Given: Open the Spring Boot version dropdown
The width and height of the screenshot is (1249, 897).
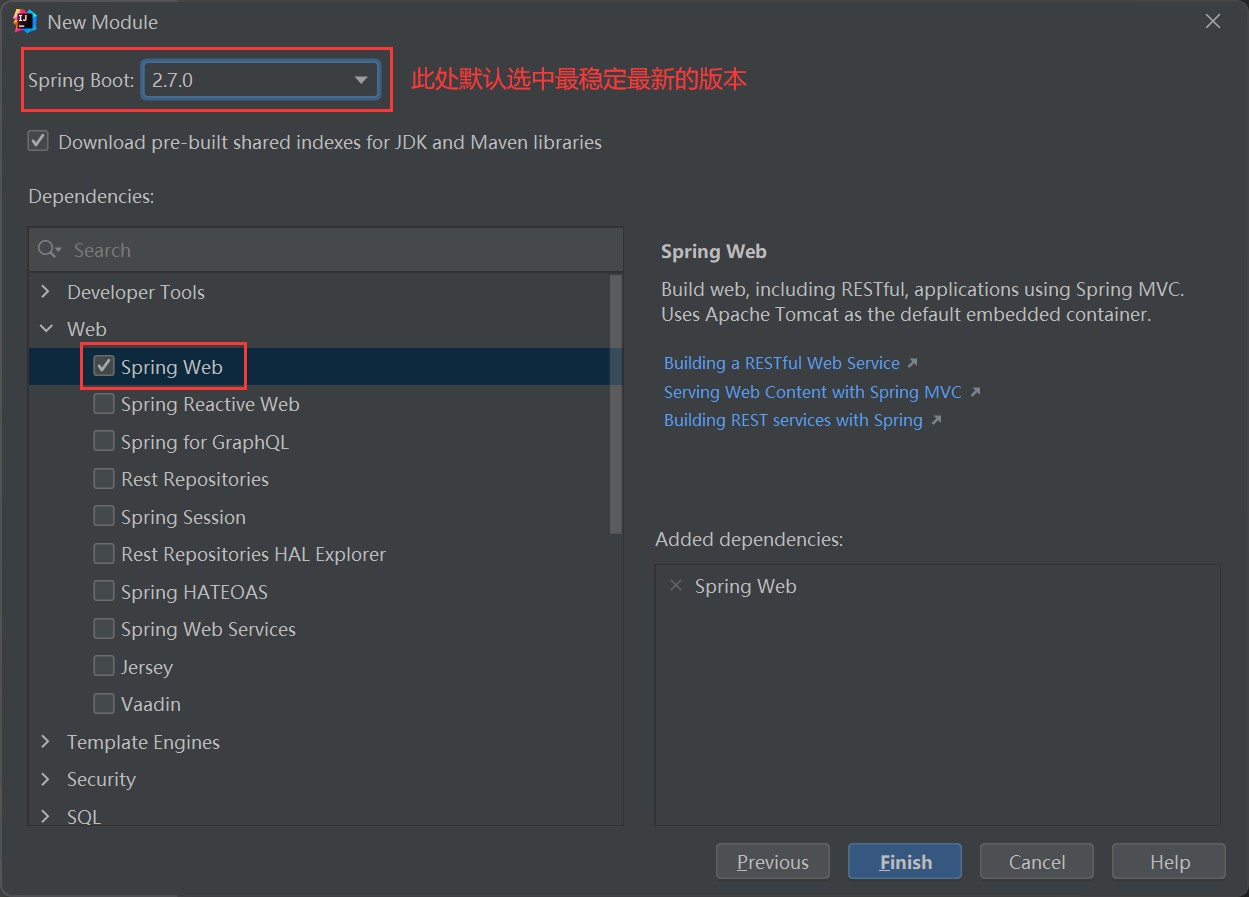Looking at the screenshot, I should pos(360,80).
